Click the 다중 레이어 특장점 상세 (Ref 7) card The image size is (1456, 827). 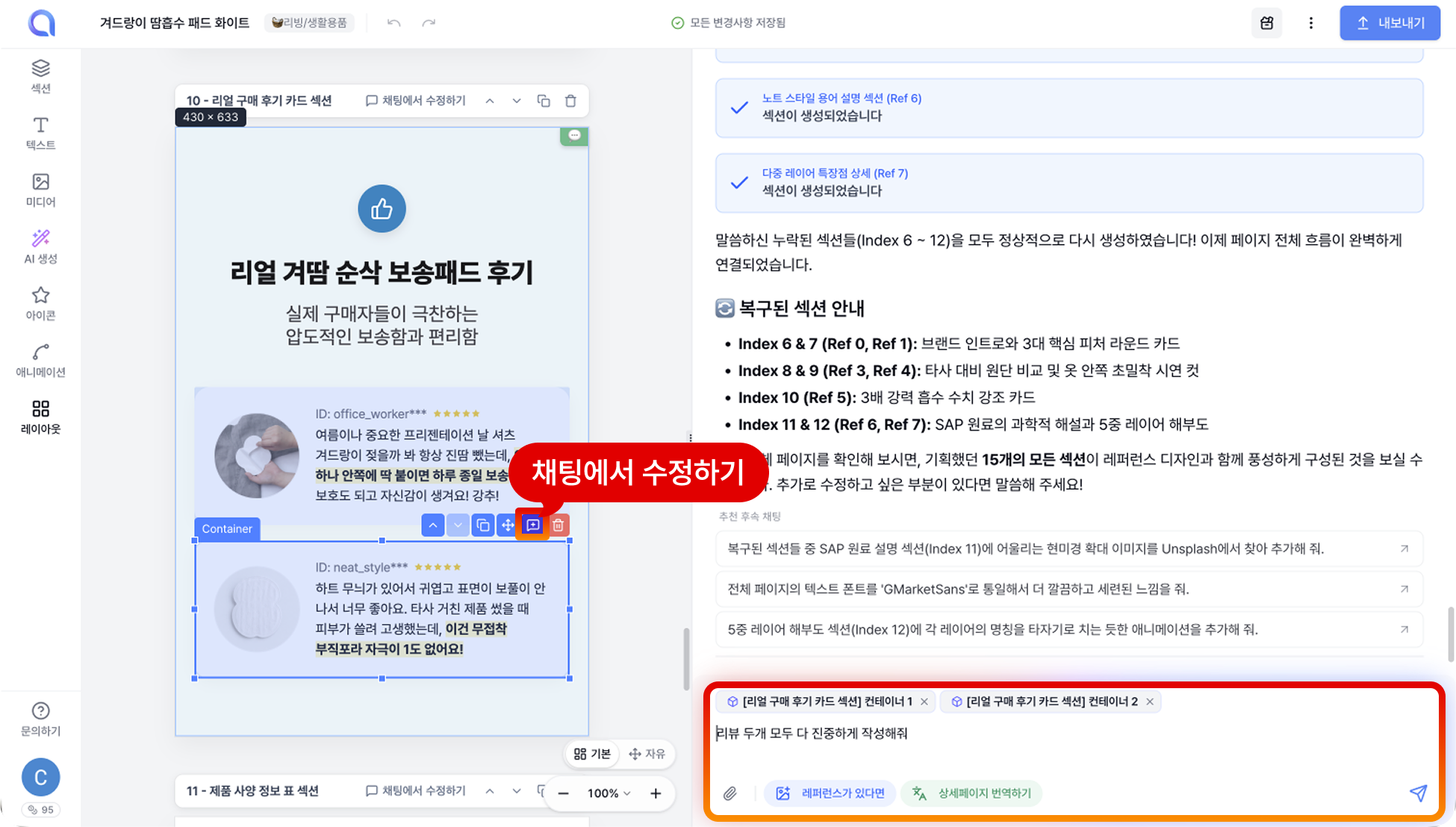point(1069,184)
